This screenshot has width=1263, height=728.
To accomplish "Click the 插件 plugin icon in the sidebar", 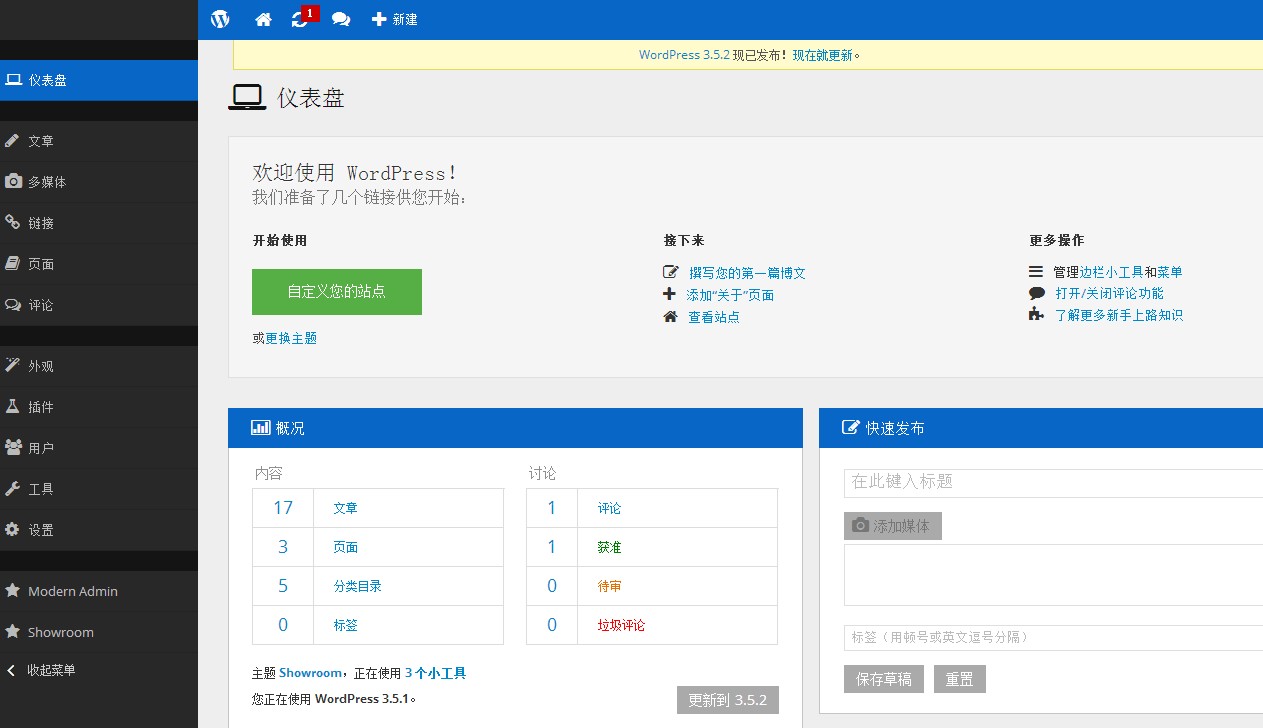I will [x=14, y=406].
